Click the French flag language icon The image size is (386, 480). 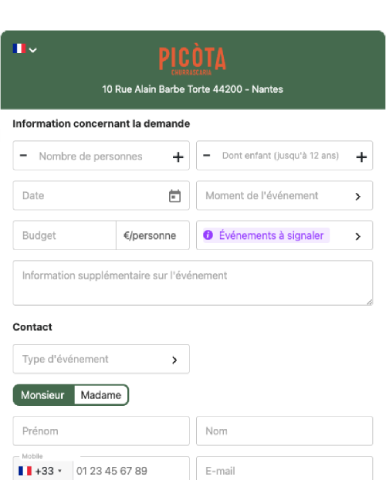(19, 49)
